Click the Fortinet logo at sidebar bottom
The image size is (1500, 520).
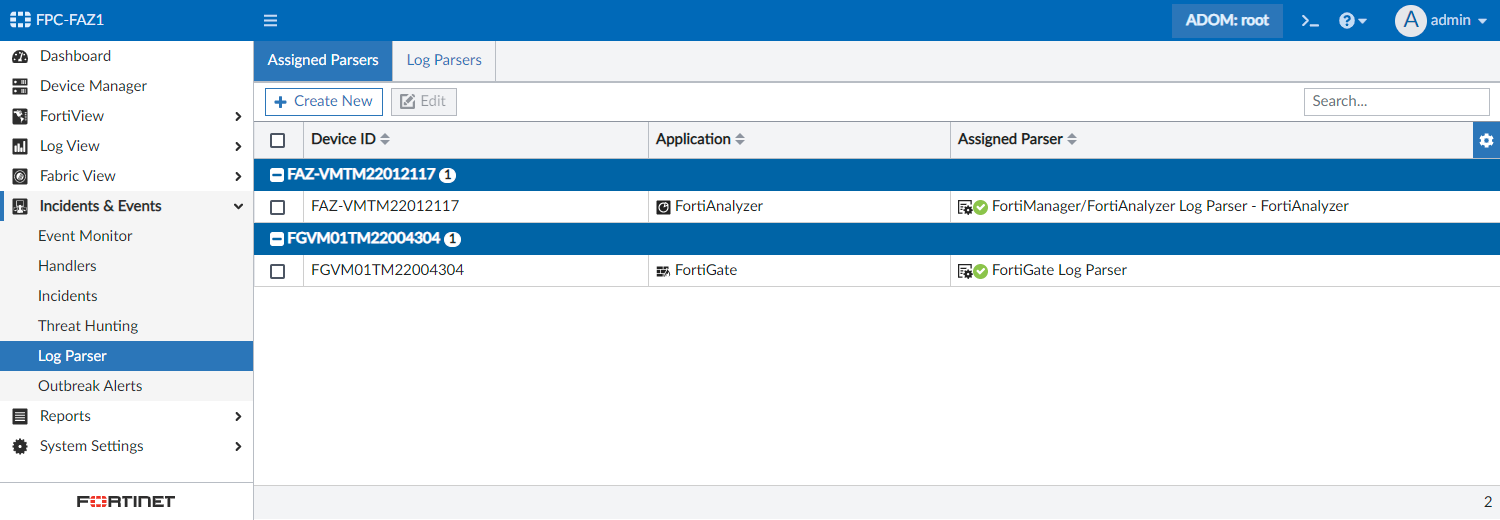coord(126,501)
